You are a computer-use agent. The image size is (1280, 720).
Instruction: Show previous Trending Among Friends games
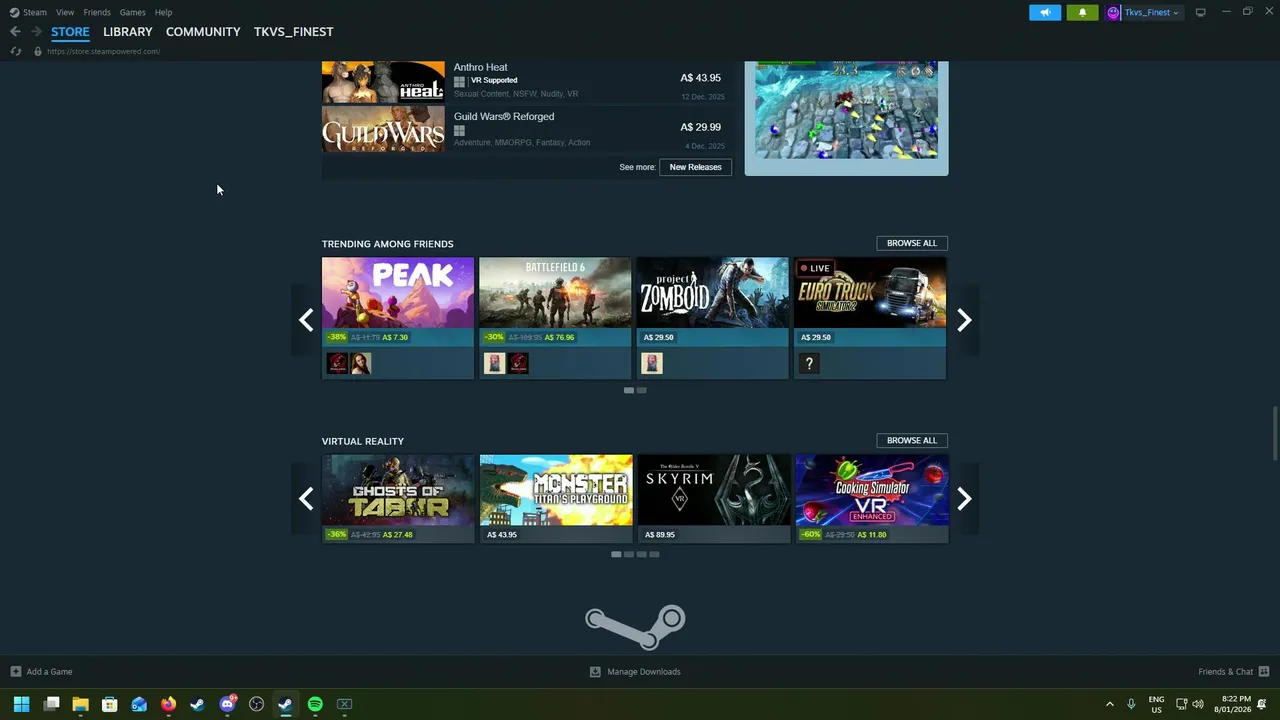tap(306, 320)
